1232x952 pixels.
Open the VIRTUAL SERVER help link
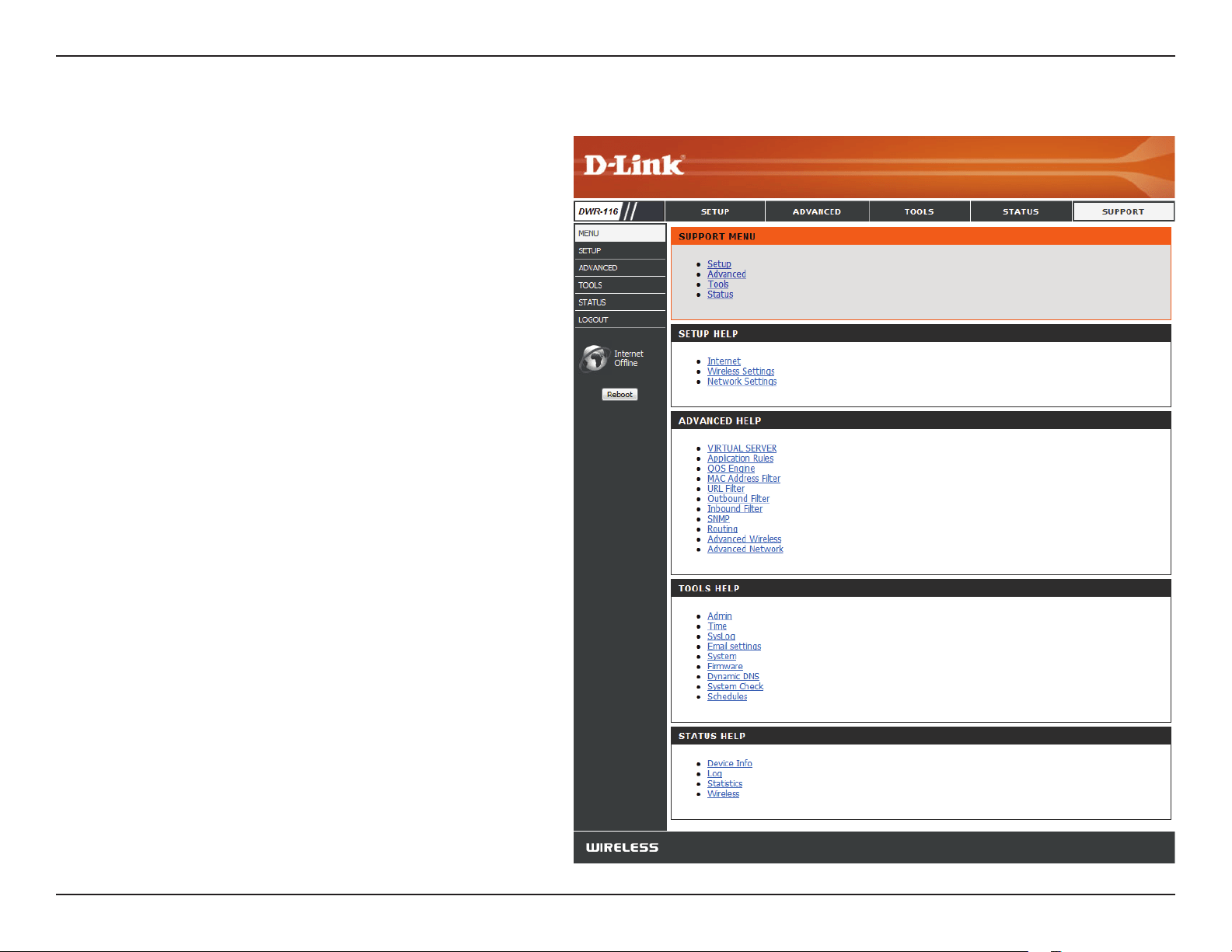742,448
